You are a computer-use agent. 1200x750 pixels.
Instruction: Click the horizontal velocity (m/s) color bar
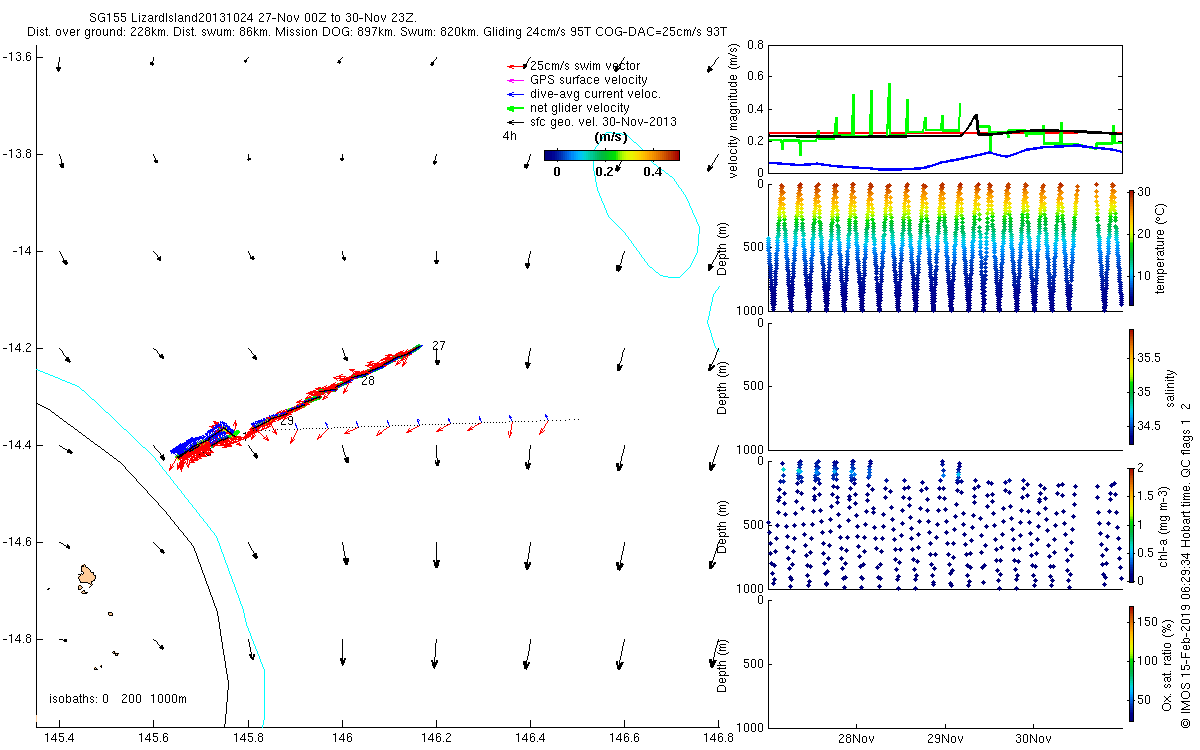(x=612, y=155)
